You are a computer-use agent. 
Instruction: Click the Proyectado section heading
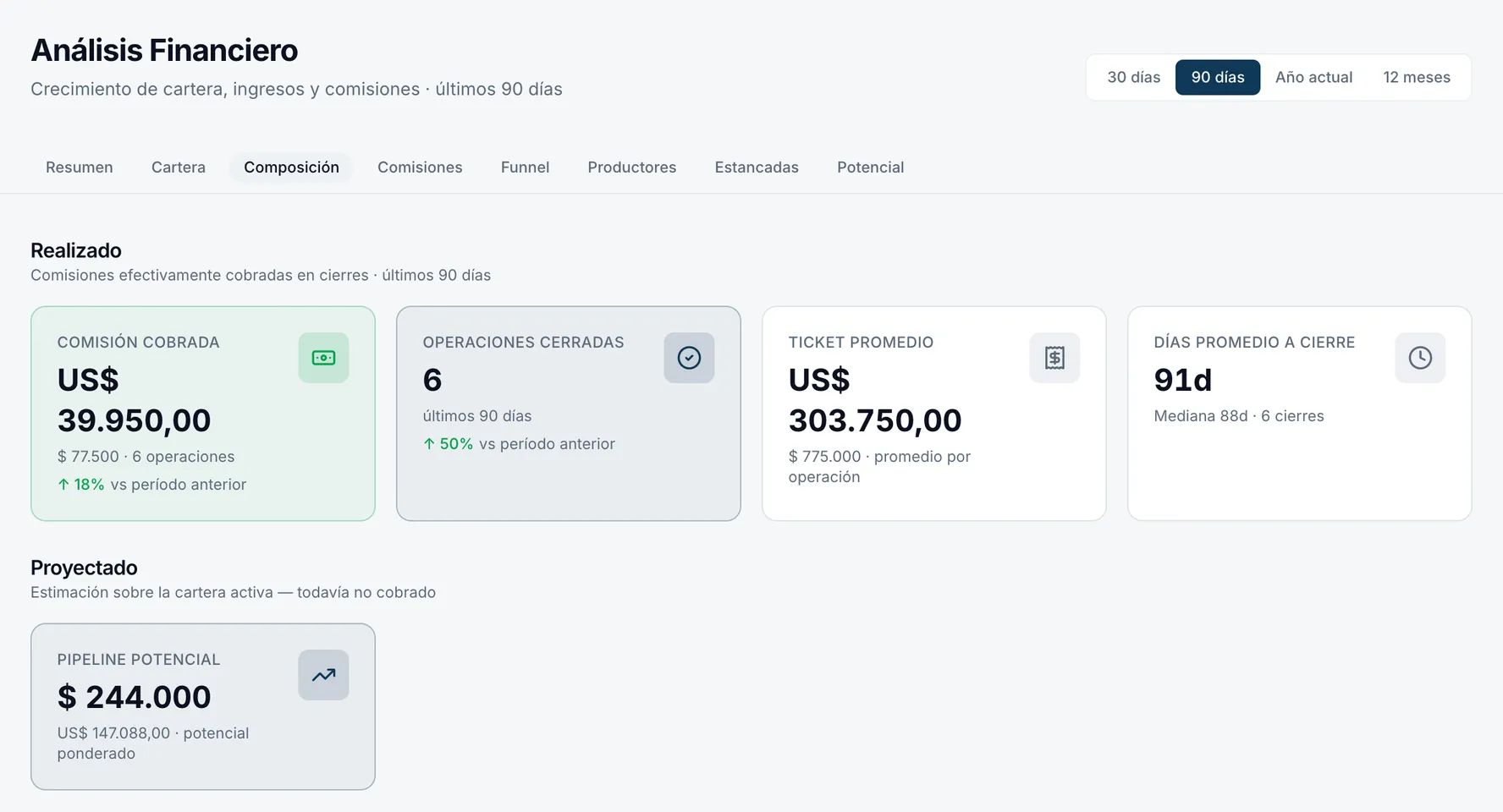coord(84,568)
